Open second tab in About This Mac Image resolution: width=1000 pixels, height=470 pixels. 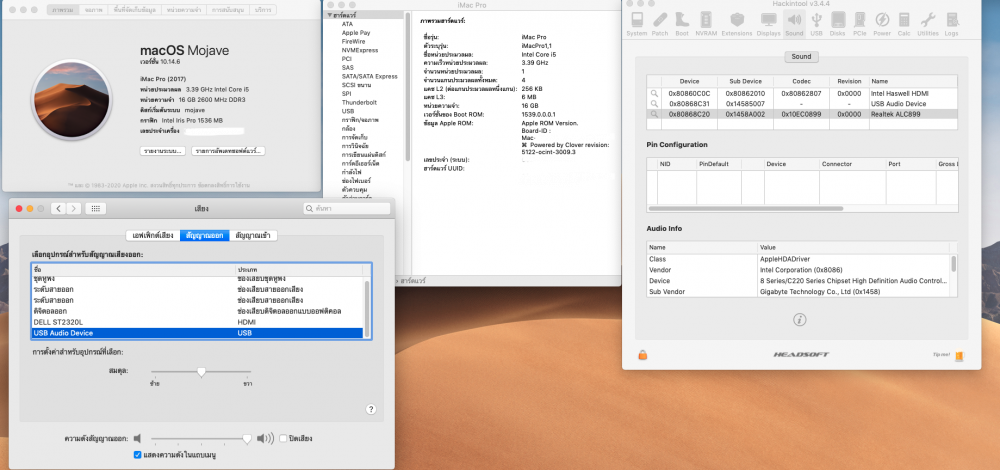[93, 10]
